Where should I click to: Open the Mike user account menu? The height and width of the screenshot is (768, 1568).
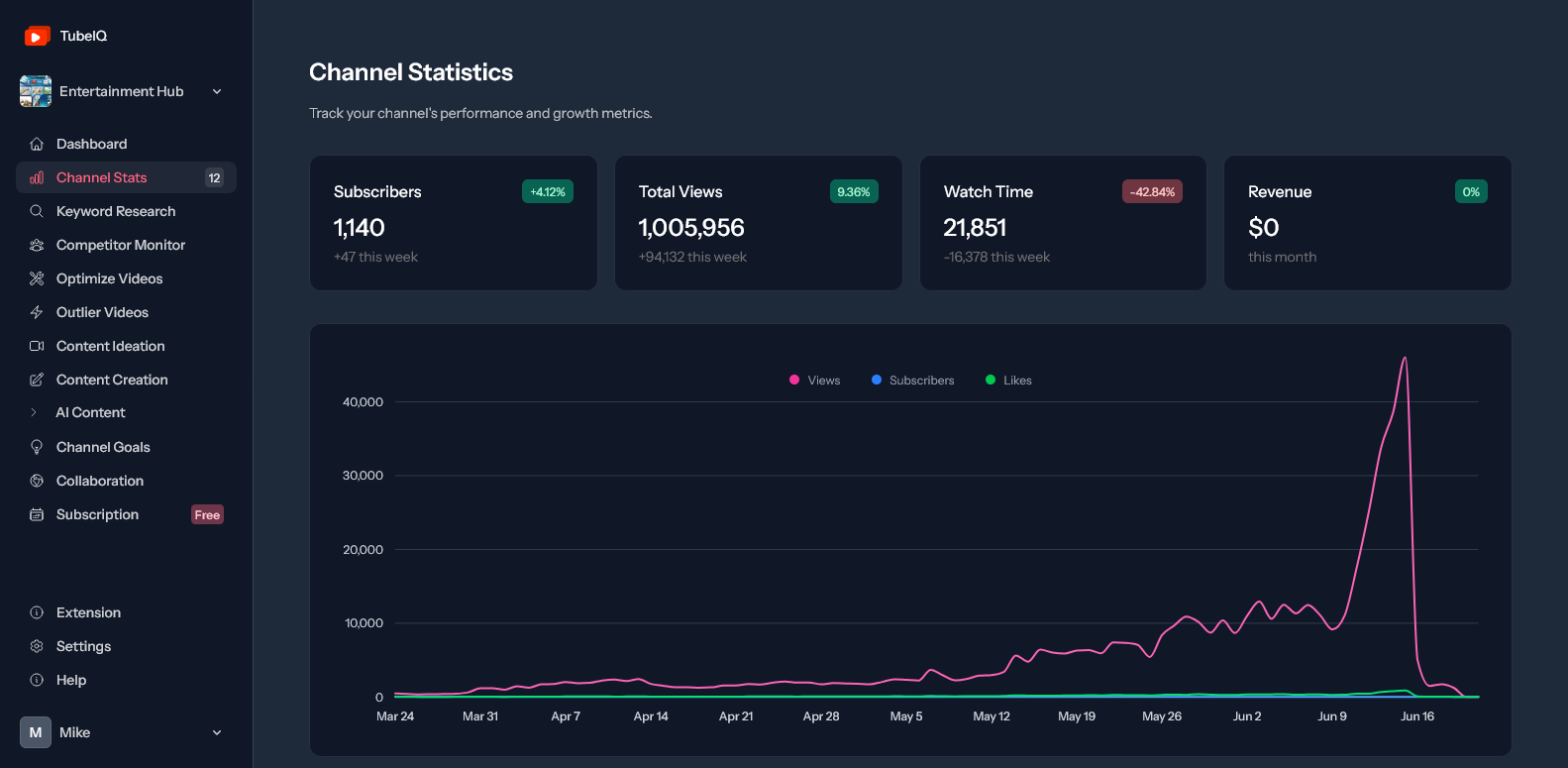(x=126, y=732)
